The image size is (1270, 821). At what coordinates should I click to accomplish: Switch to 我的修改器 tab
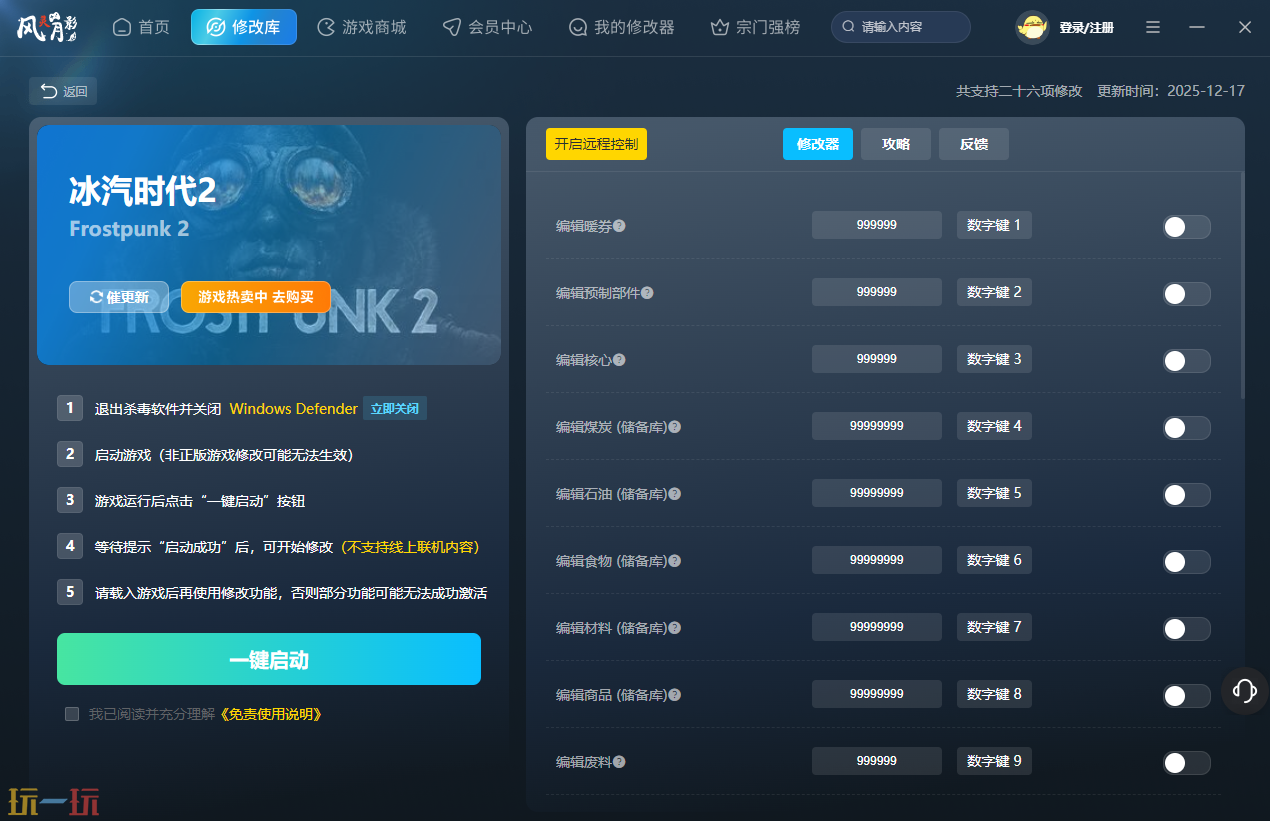621,27
